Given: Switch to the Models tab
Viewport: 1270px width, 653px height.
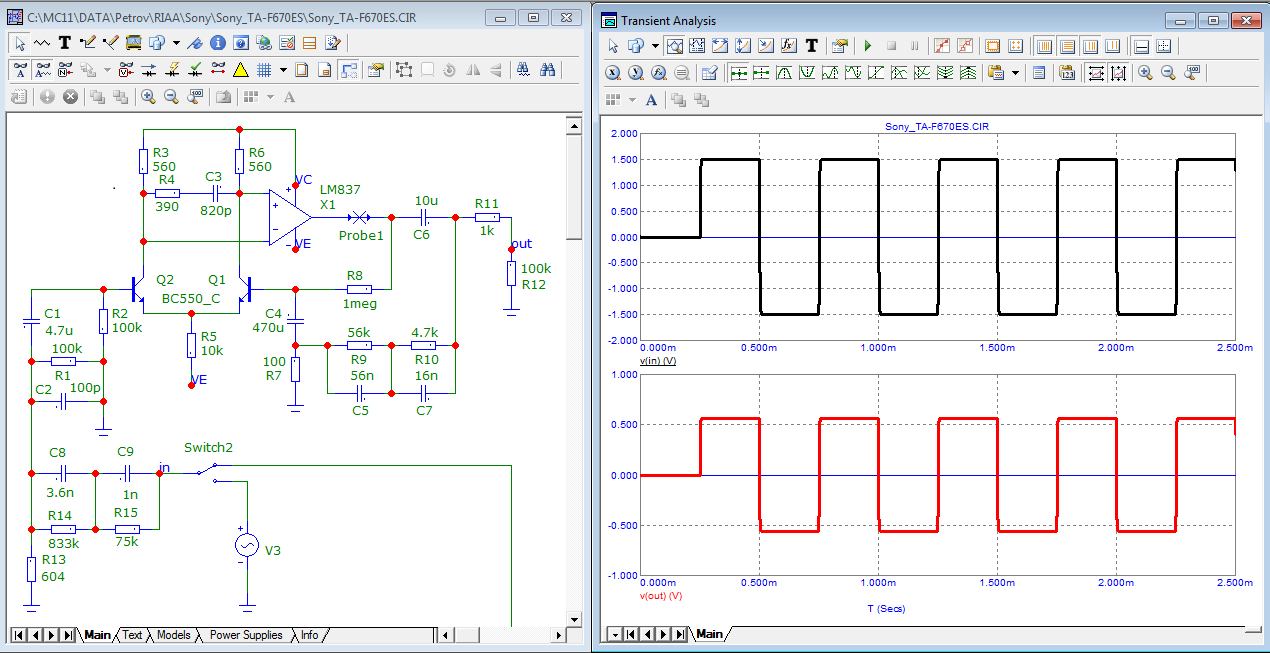Looking at the screenshot, I should coord(174,635).
